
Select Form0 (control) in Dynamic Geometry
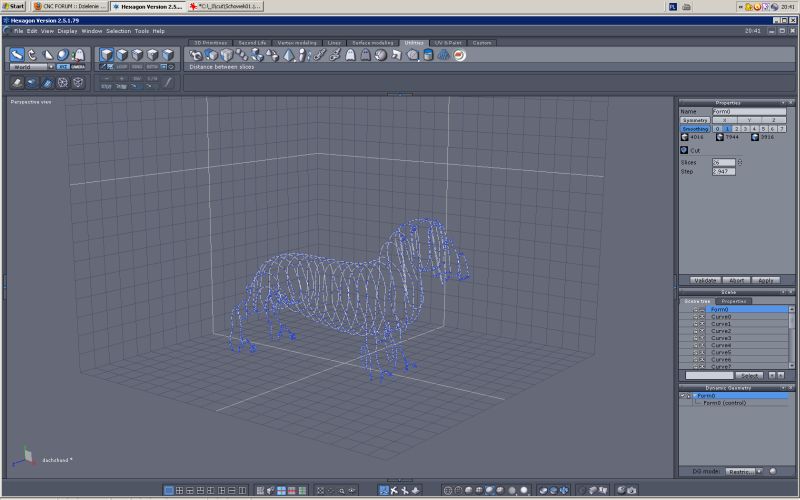tap(724, 403)
